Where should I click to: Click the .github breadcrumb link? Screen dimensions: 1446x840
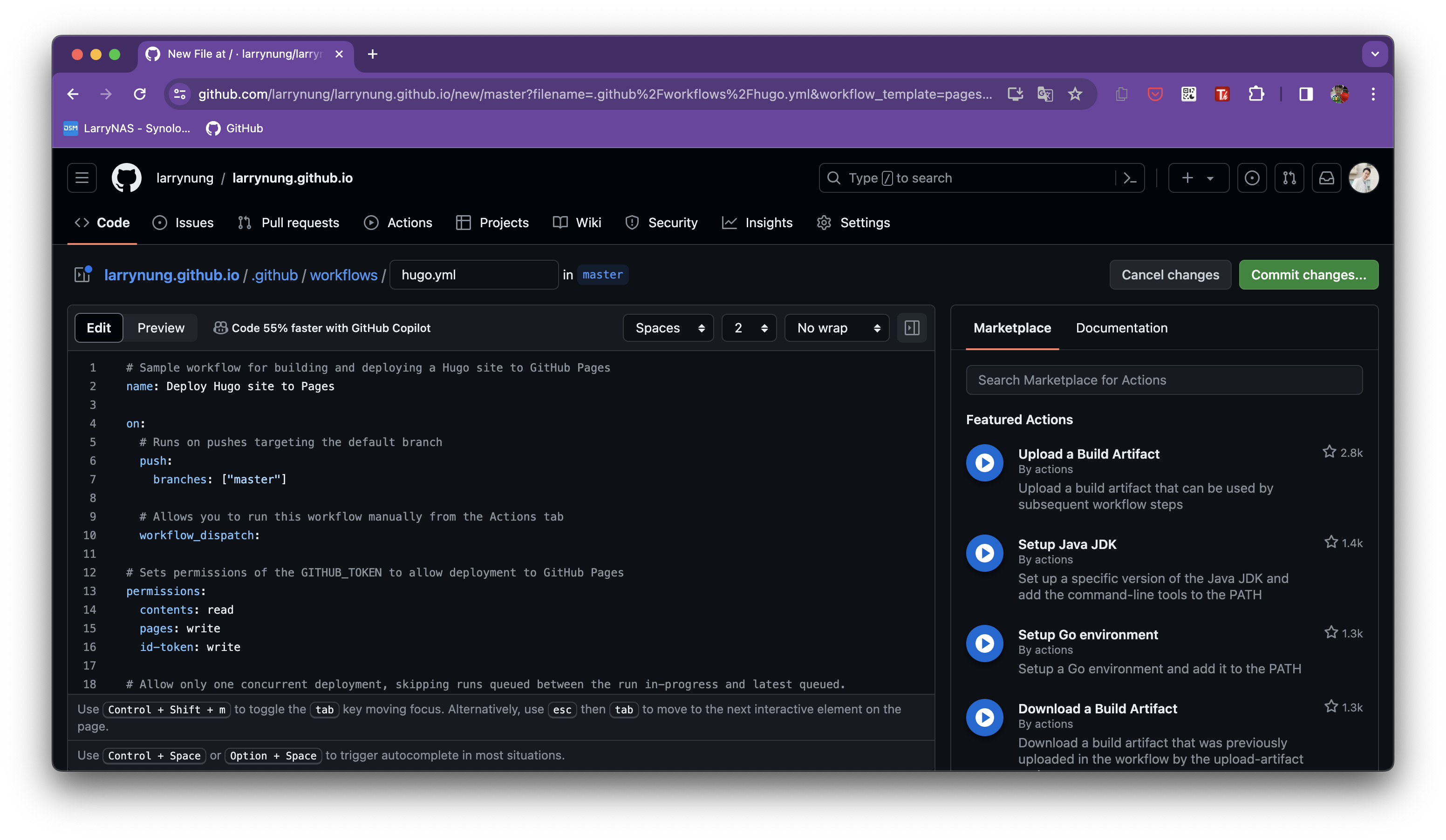coord(275,275)
